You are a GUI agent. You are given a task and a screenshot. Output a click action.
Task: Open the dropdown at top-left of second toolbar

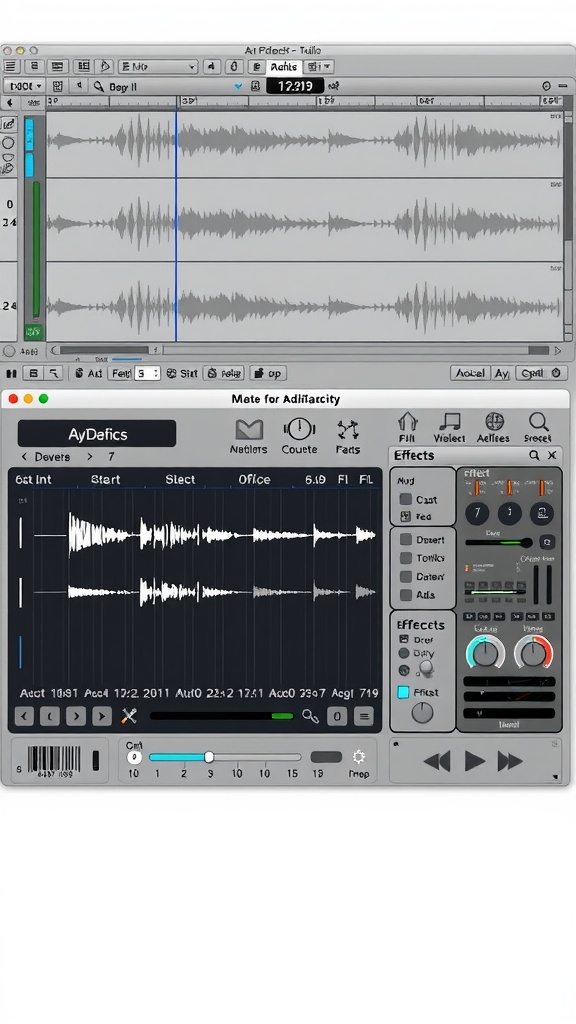[x=24, y=86]
